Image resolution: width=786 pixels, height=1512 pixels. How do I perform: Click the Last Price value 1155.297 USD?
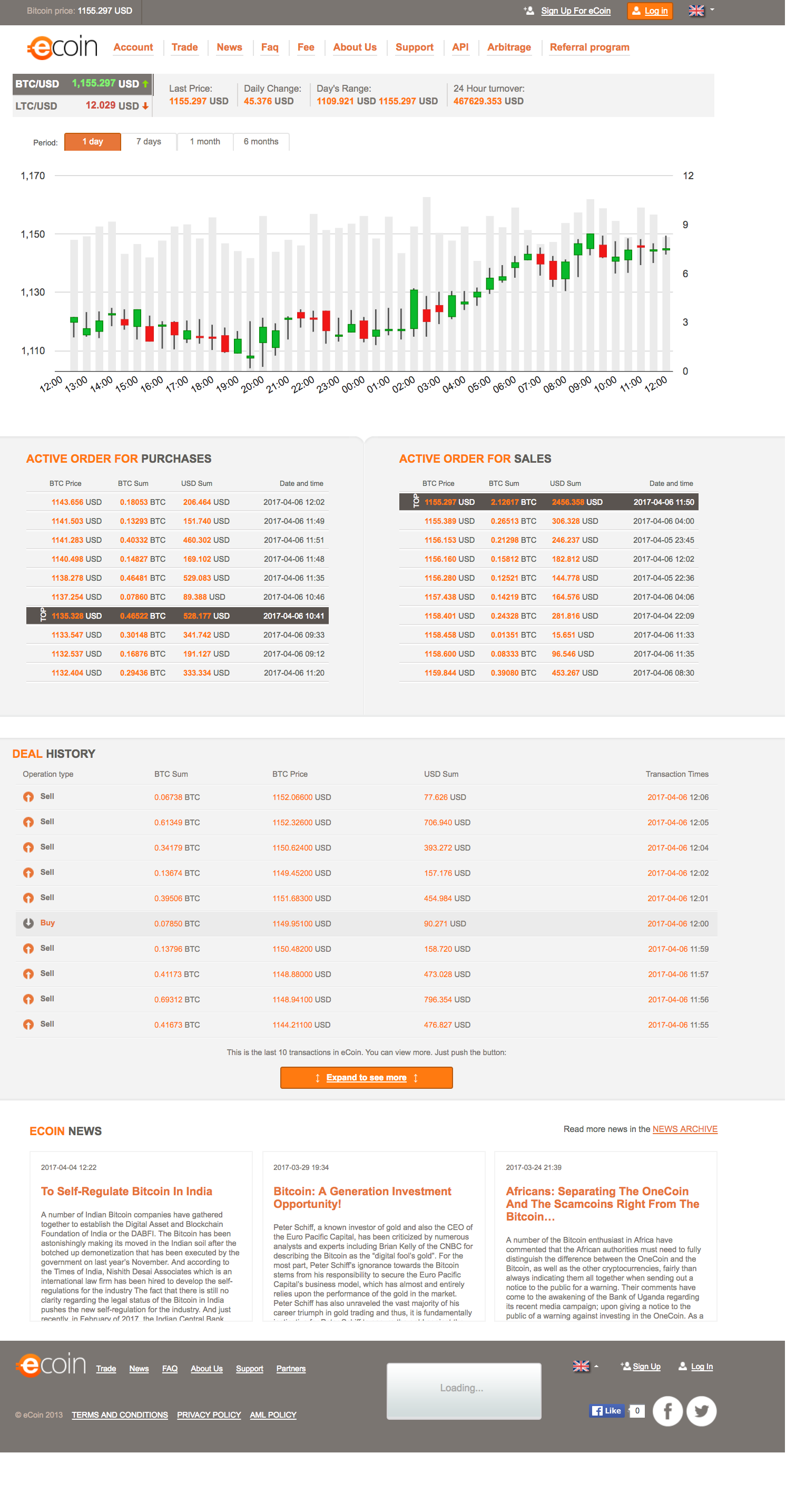click(199, 101)
